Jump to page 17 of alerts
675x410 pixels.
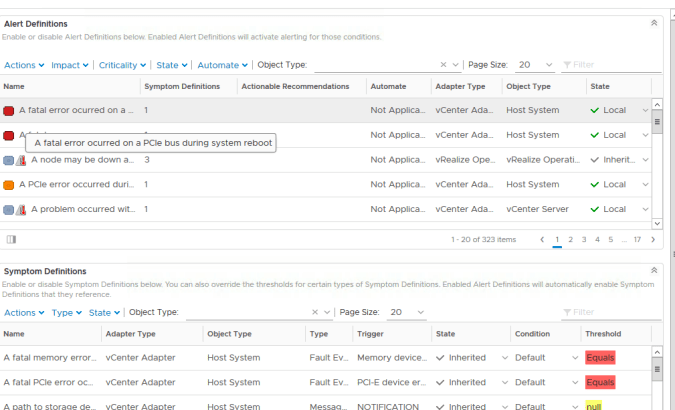[x=636, y=240]
